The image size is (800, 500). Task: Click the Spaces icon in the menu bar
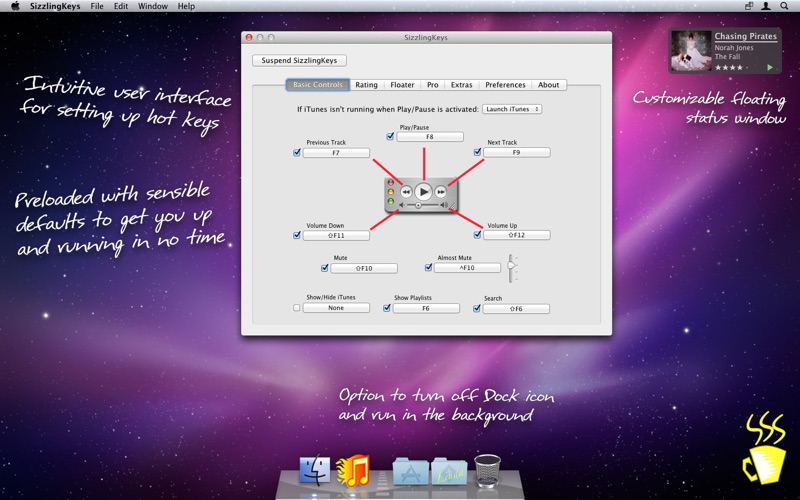coord(749,6)
